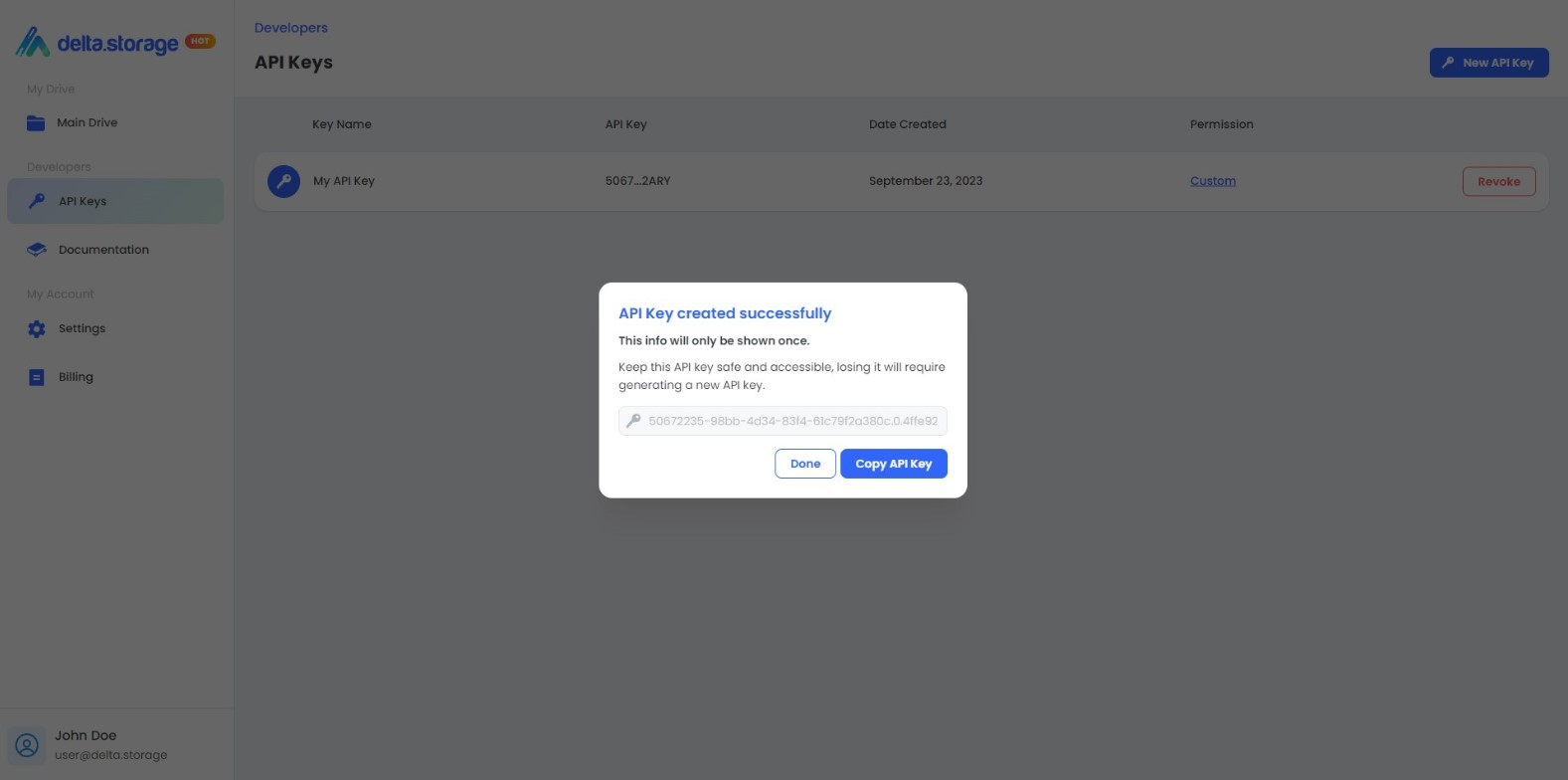Click Copy API Key button
The width and height of the screenshot is (1568, 780).
[894, 464]
